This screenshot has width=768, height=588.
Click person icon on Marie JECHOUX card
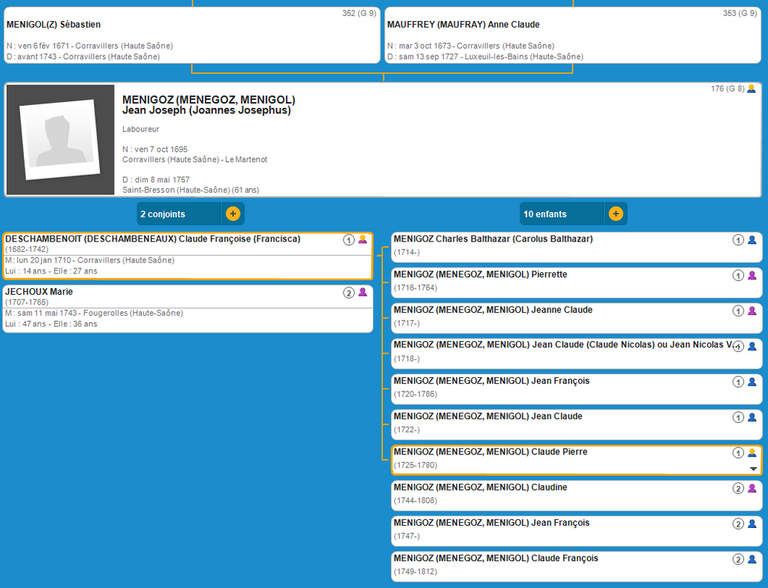point(363,293)
